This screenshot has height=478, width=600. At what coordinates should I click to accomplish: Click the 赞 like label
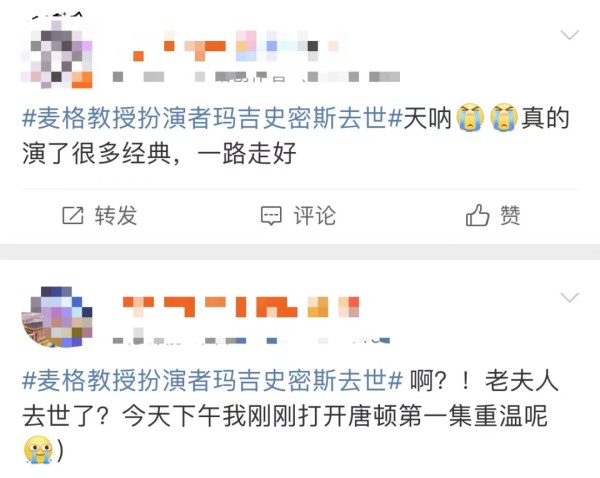(x=510, y=215)
